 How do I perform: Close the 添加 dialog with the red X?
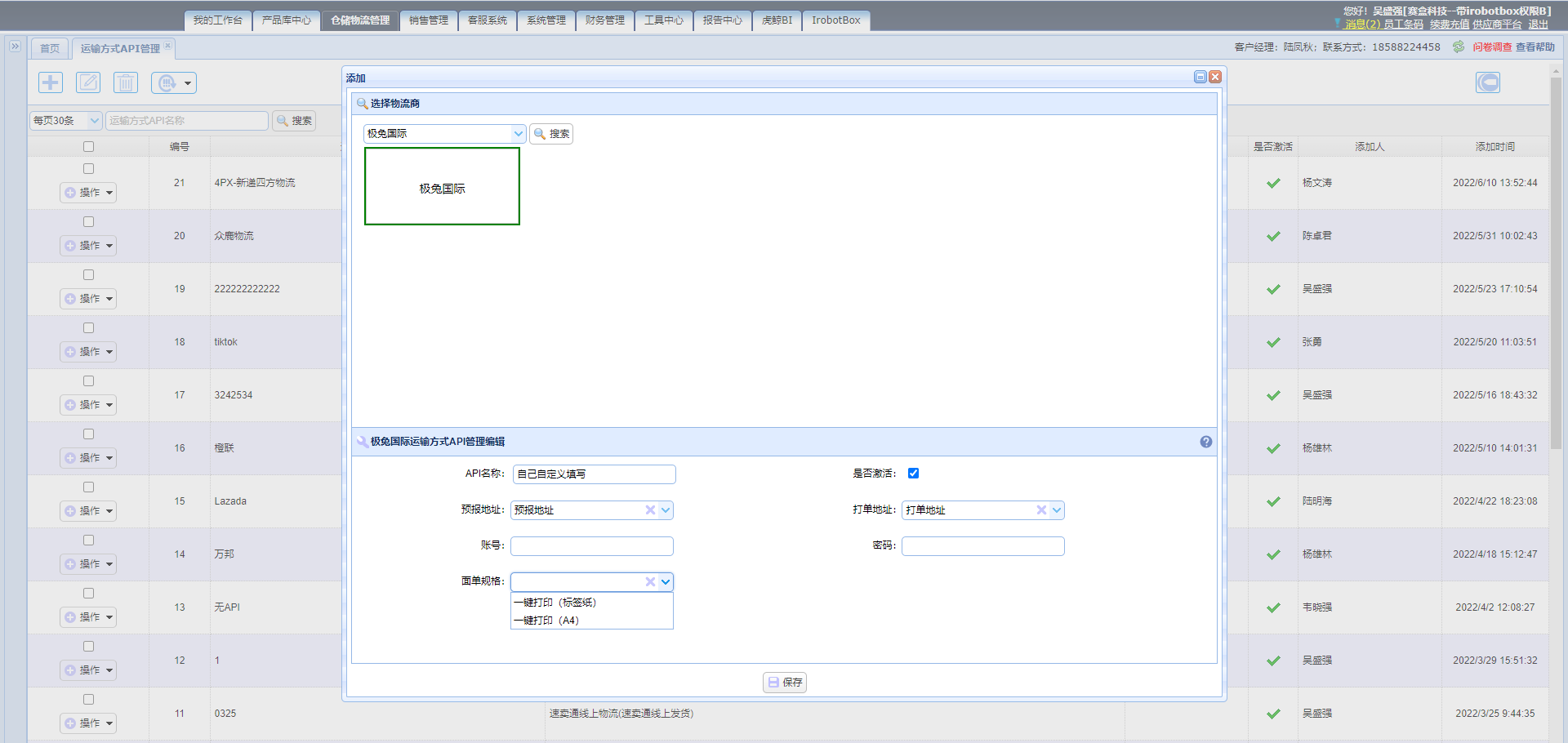point(1215,77)
